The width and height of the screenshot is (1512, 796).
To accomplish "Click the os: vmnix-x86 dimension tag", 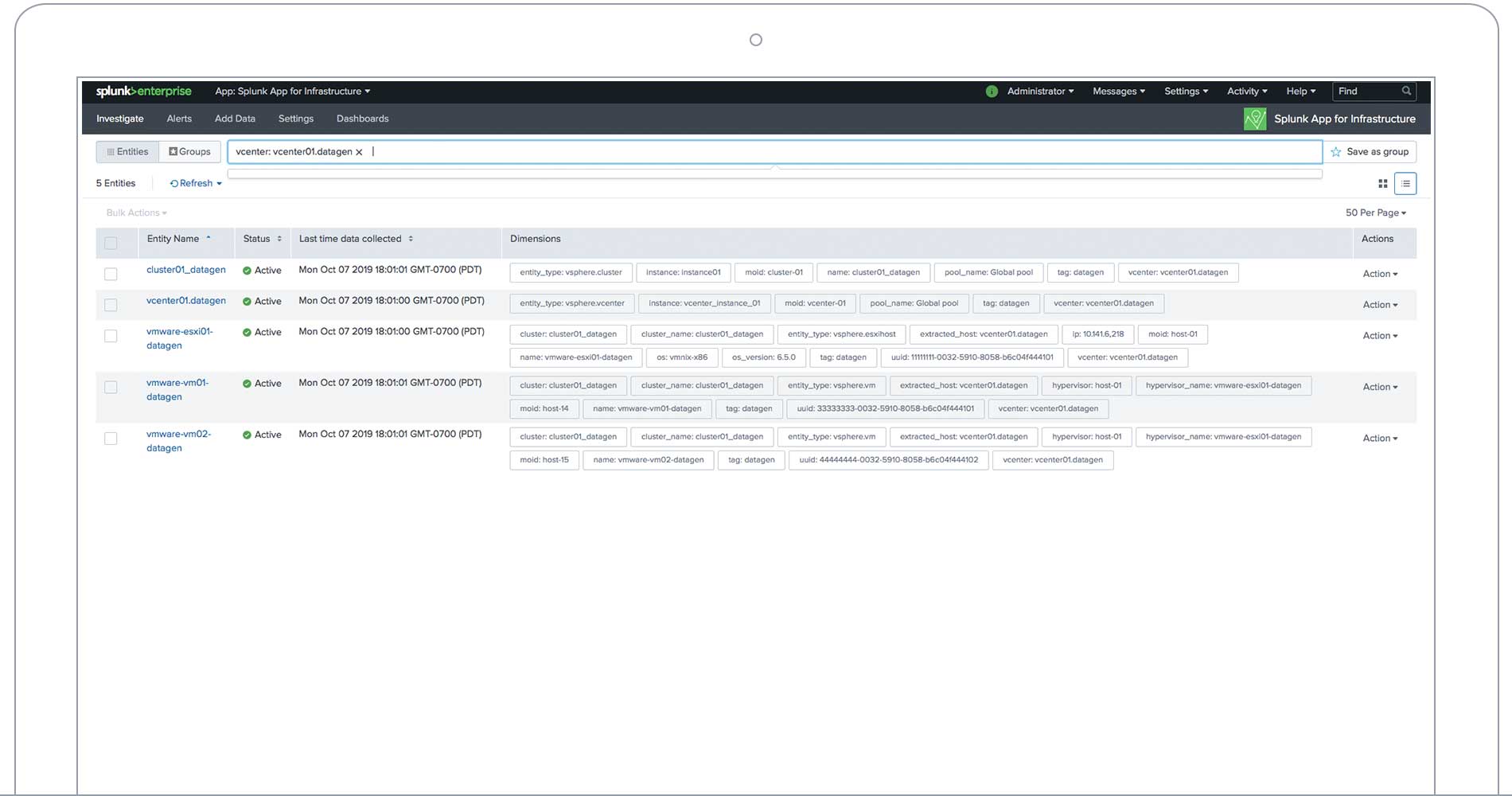I will [x=682, y=357].
